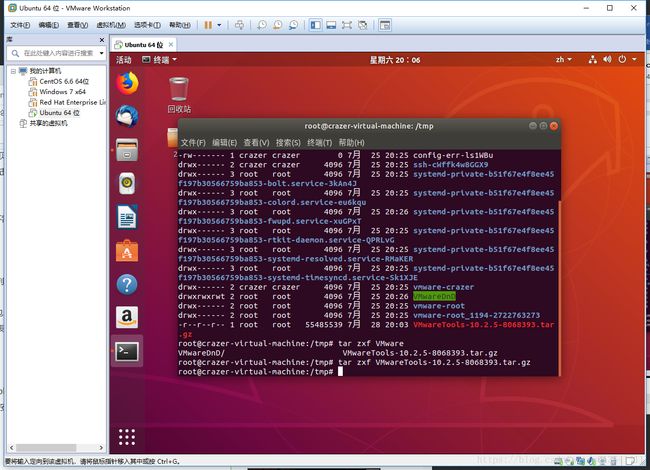
Task: Collapse the 我的计算机 tree node
Action: click(x=13, y=71)
